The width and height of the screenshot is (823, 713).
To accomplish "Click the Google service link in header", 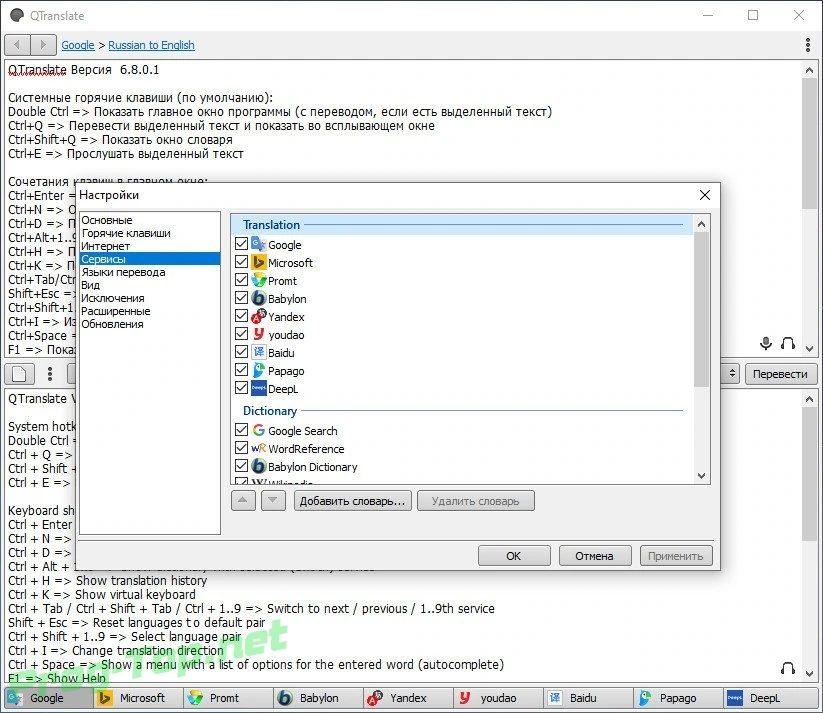I will click(78, 45).
